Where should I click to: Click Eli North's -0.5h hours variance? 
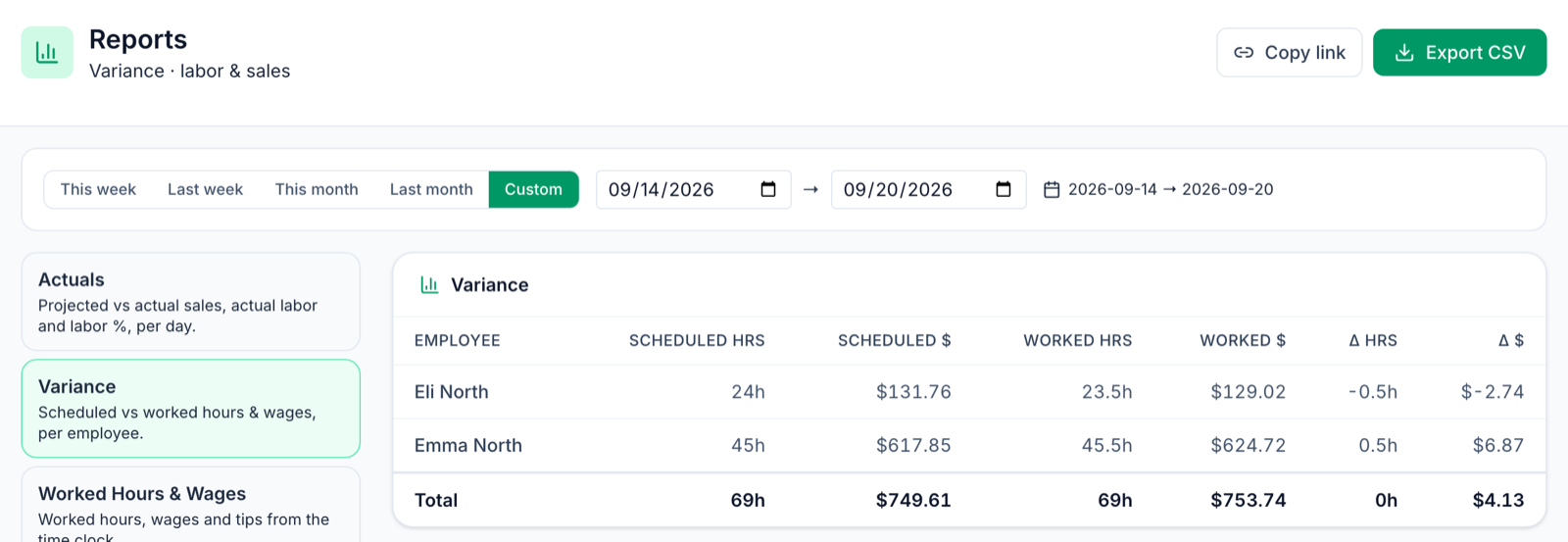pyautogui.click(x=1373, y=392)
